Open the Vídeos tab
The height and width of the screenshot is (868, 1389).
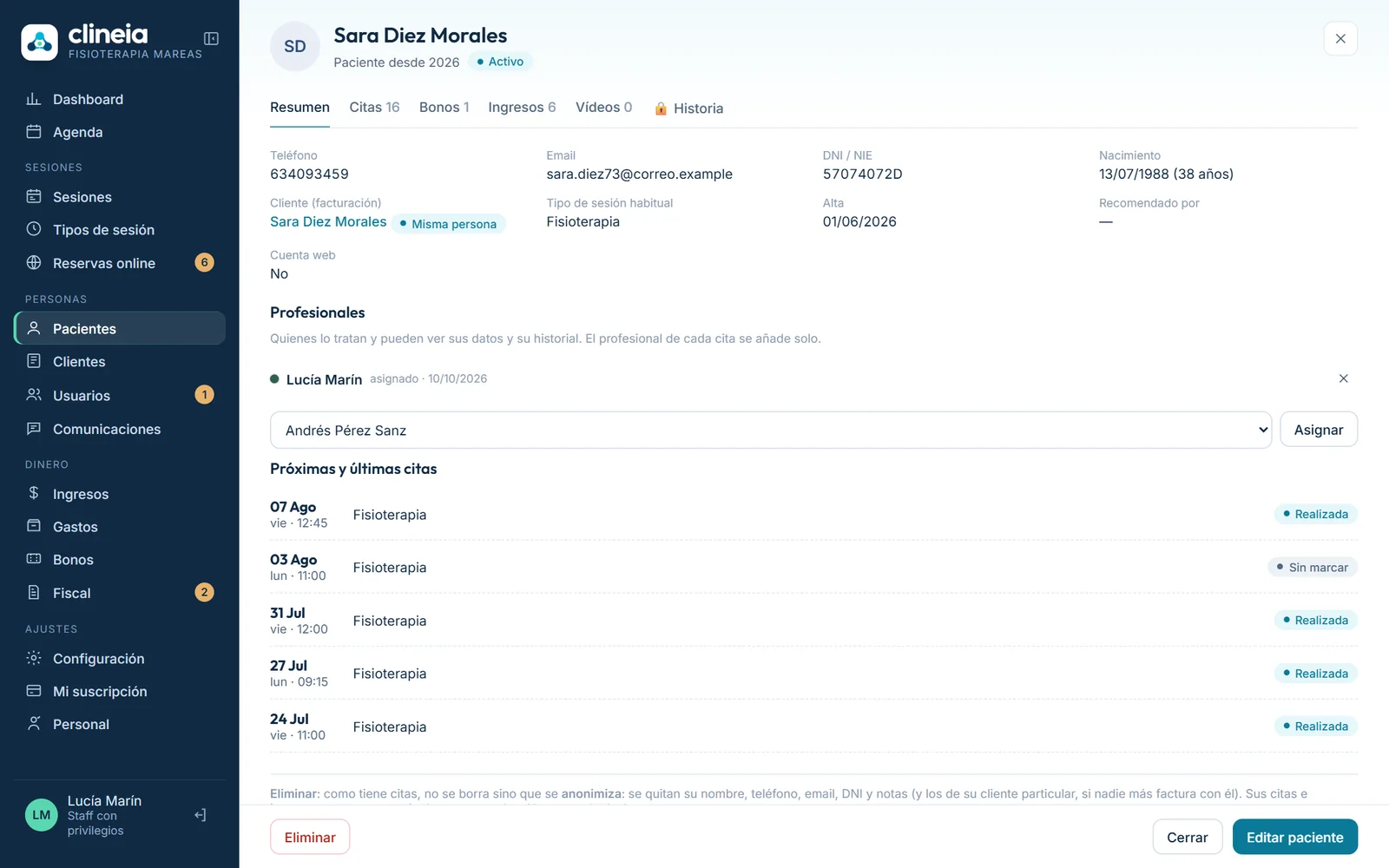click(x=603, y=108)
